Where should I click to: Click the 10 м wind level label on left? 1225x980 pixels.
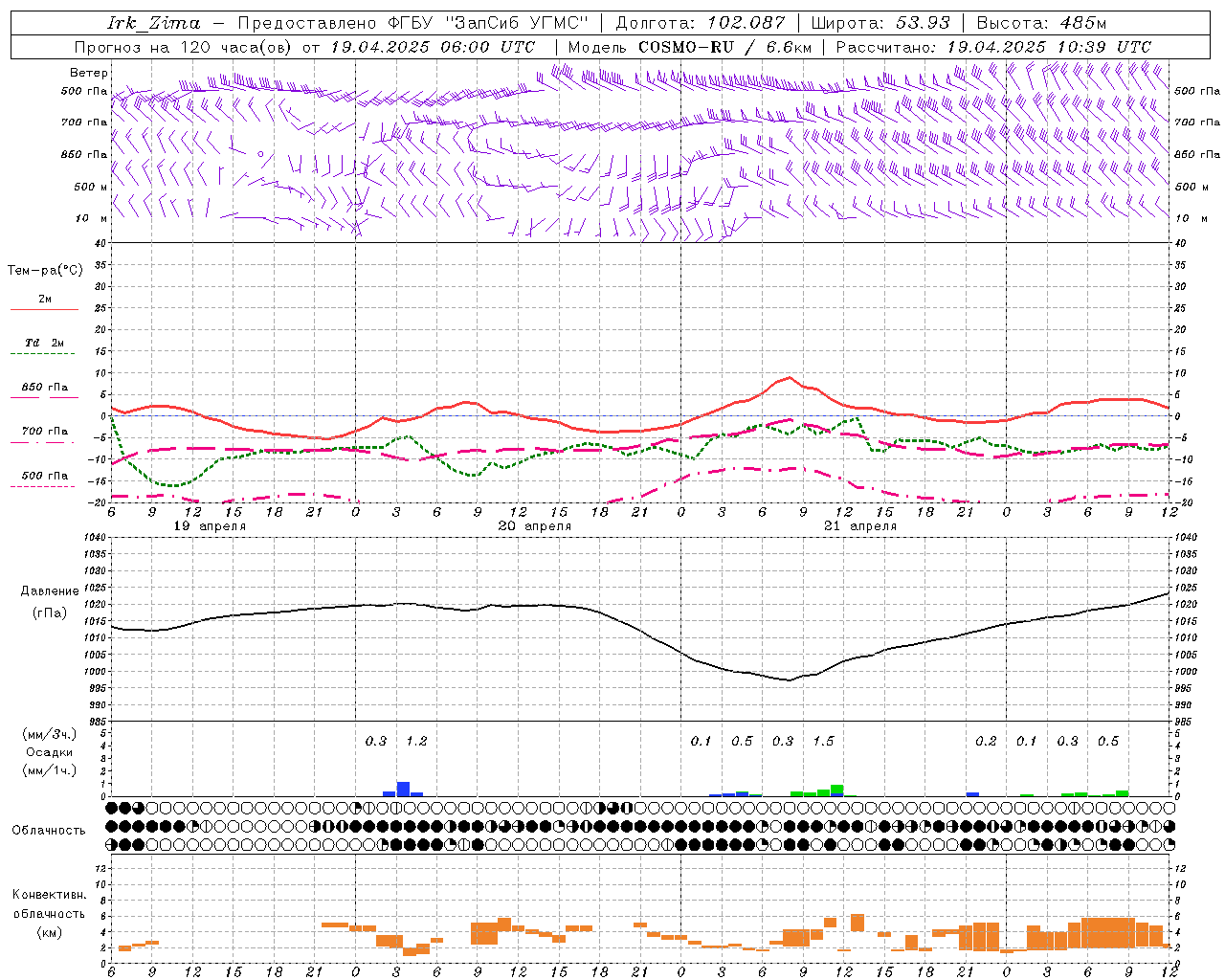click(91, 218)
